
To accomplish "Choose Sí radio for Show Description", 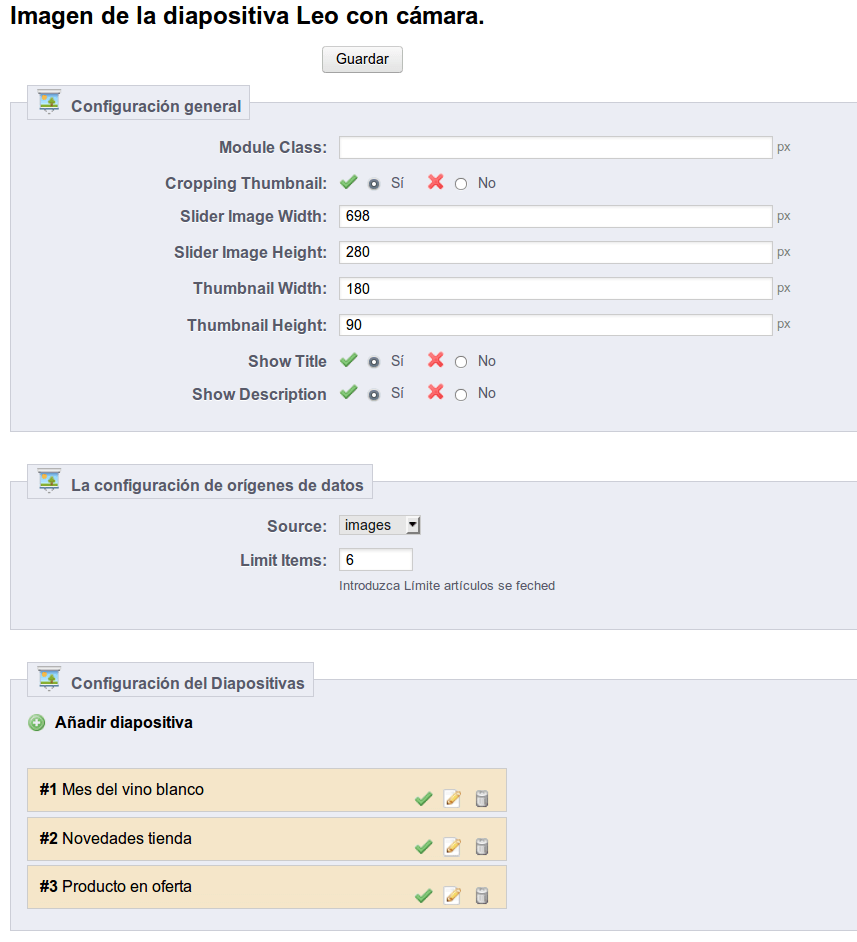I will tap(374, 395).
